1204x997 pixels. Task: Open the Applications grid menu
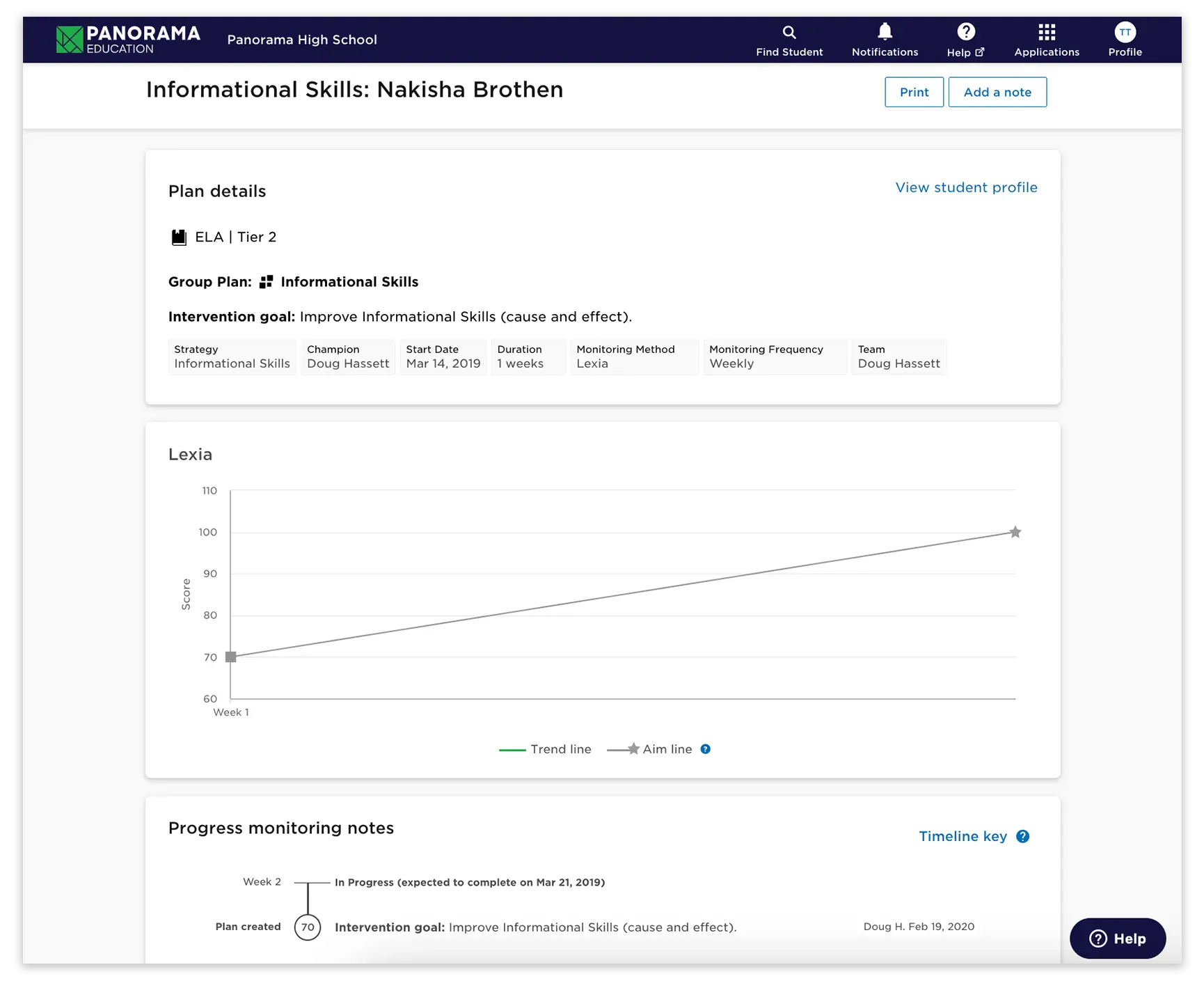[x=1046, y=31]
